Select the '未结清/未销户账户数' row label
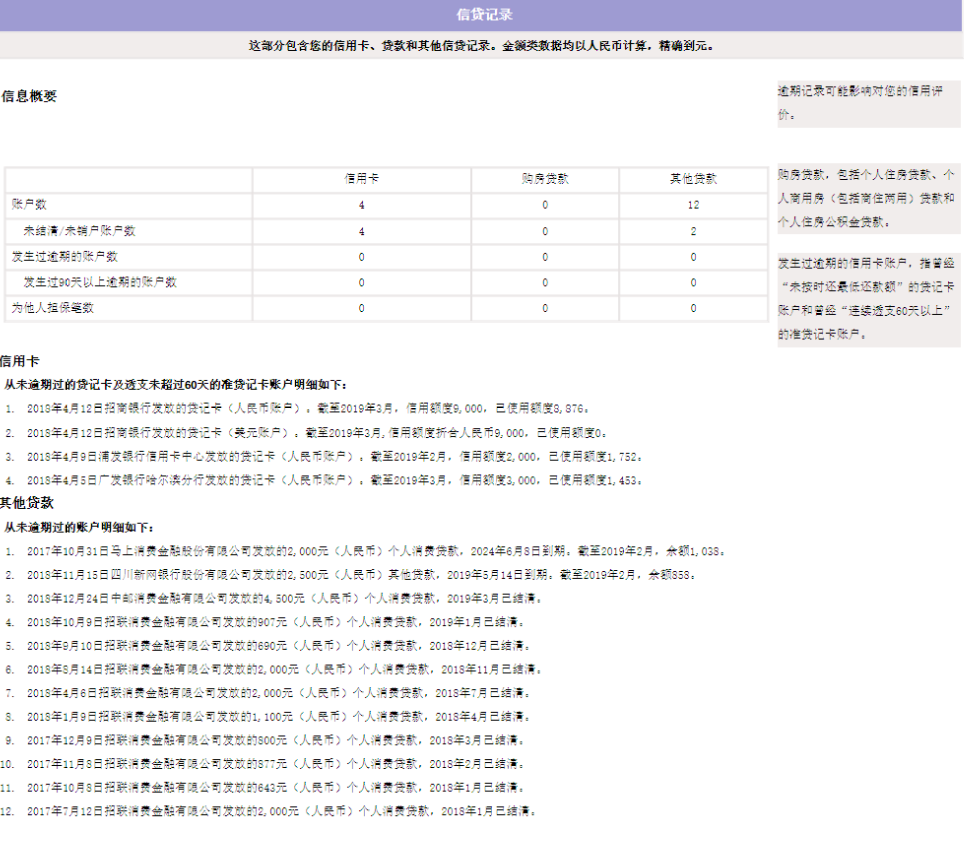The height and width of the screenshot is (841, 971). pyautogui.click(x=79, y=231)
